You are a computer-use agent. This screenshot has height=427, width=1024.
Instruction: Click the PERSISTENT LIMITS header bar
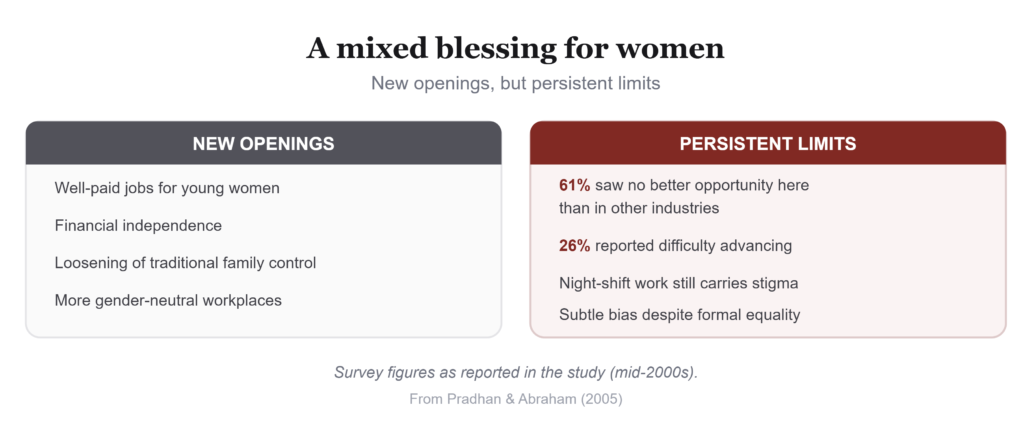767,143
